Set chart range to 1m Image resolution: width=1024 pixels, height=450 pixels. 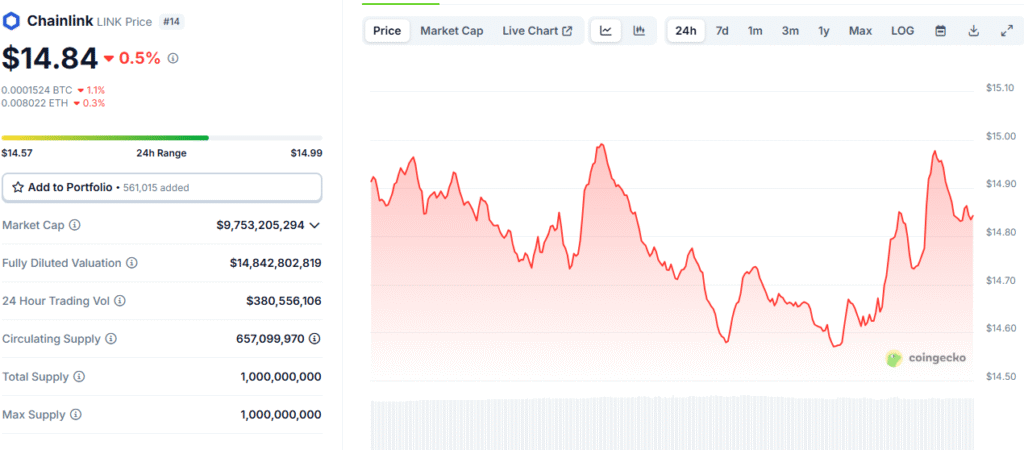[x=756, y=31]
